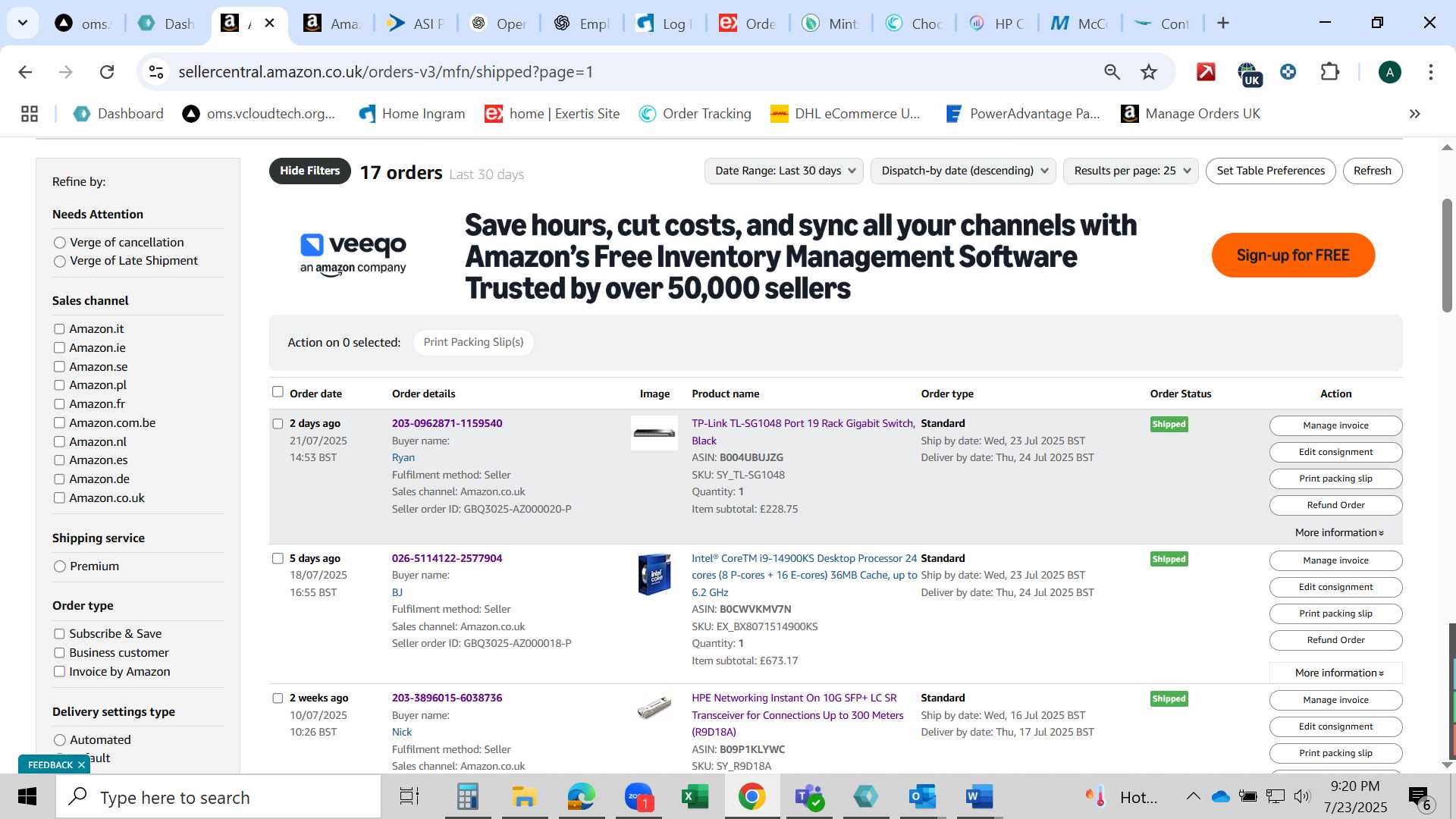Open the TP-Link switch product thumbnail
The image size is (1456, 819).
point(654,433)
